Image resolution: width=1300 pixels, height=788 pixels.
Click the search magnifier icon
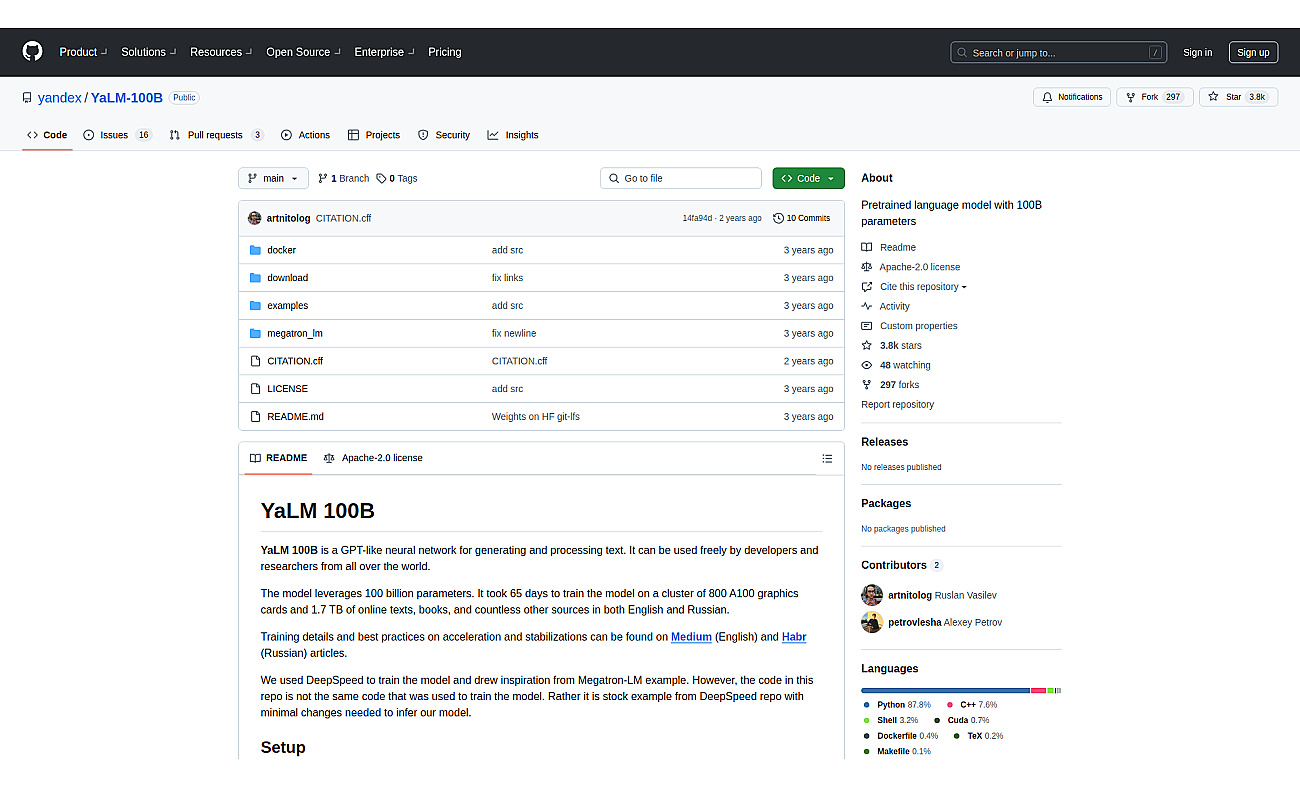pyautogui.click(x=962, y=53)
